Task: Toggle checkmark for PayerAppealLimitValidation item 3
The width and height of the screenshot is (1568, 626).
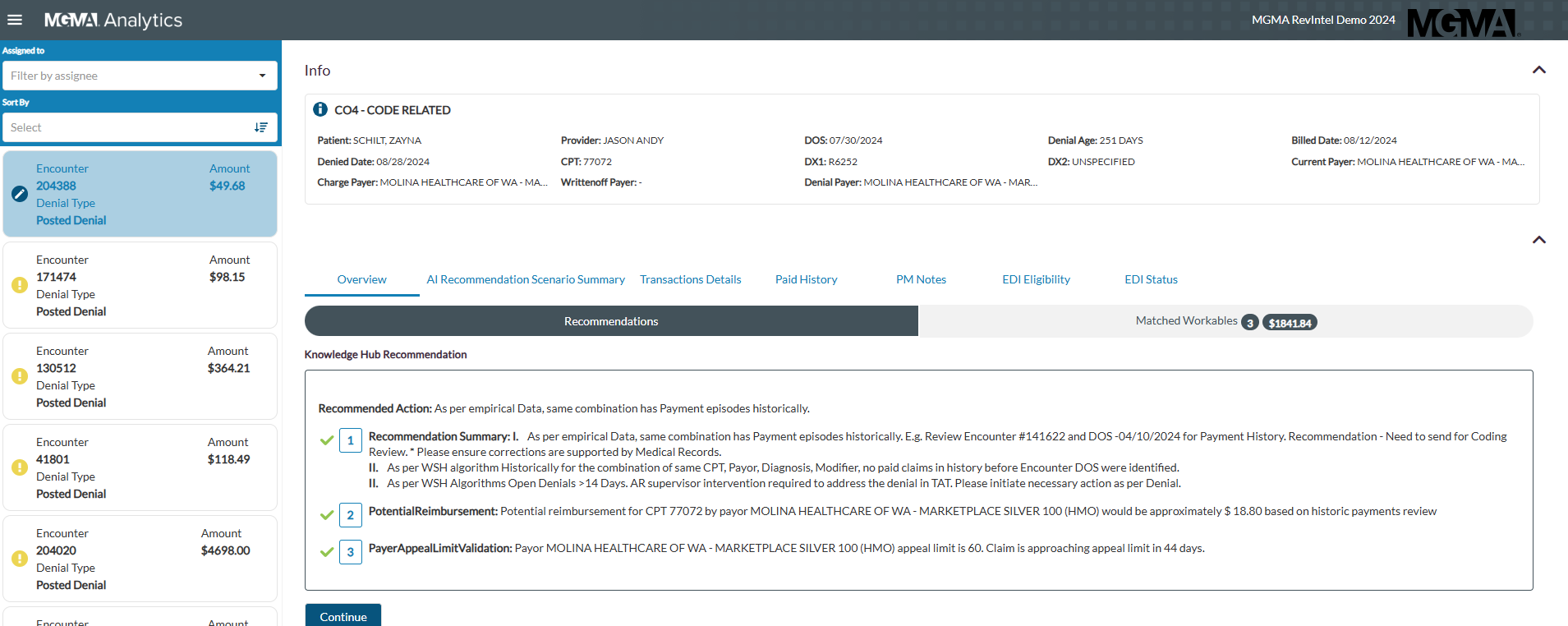Action: [x=327, y=552]
